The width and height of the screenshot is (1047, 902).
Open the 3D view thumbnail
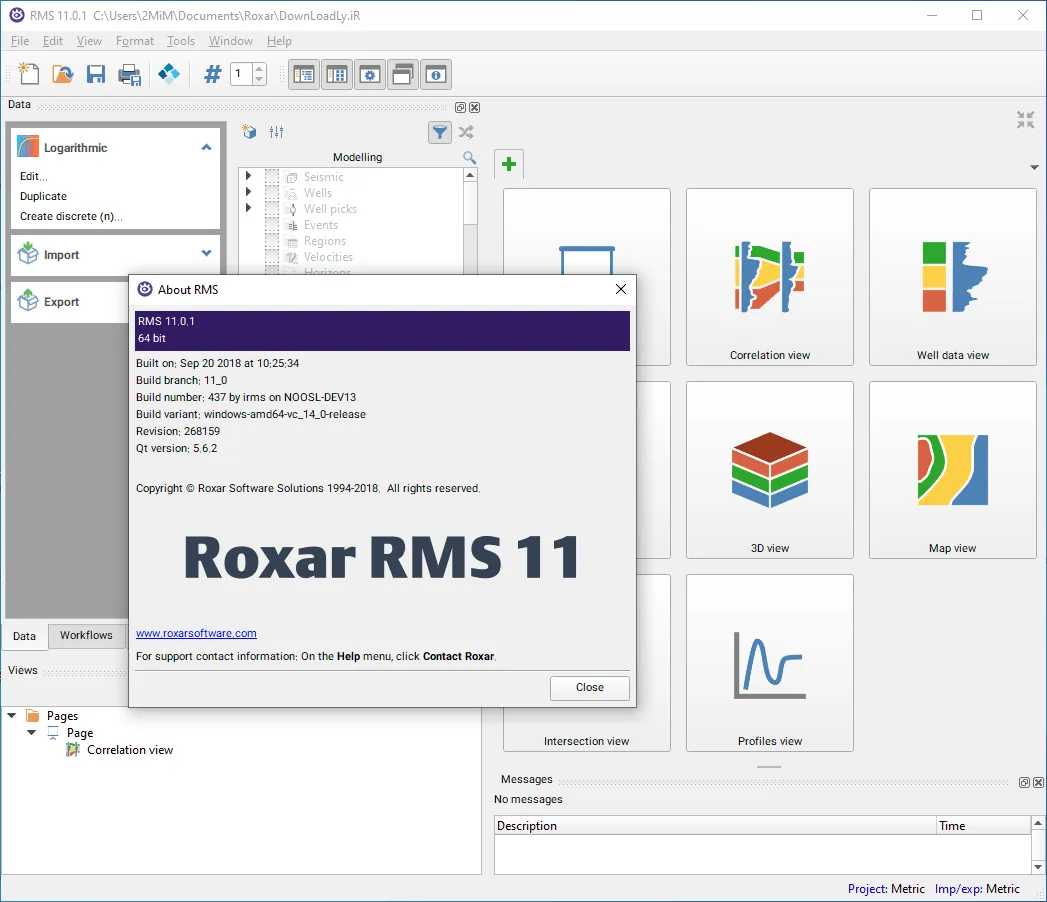(769, 470)
